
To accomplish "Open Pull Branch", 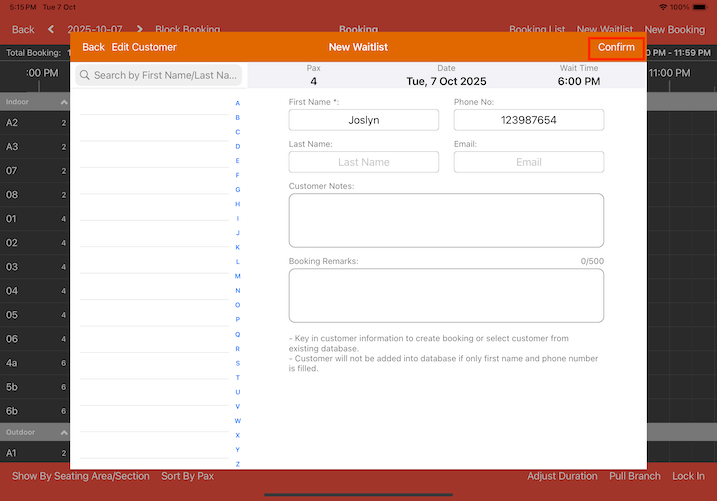I will tap(635, 476).
